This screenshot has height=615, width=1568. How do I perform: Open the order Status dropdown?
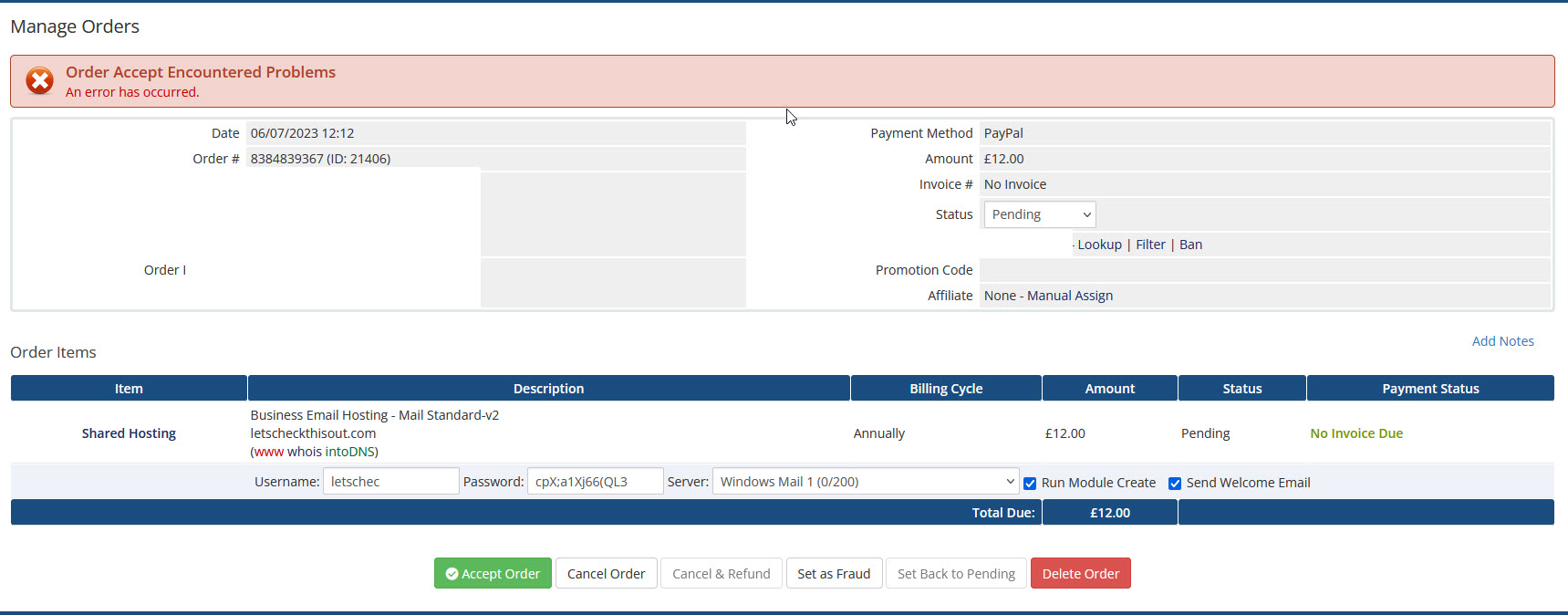click(1040, 214)
